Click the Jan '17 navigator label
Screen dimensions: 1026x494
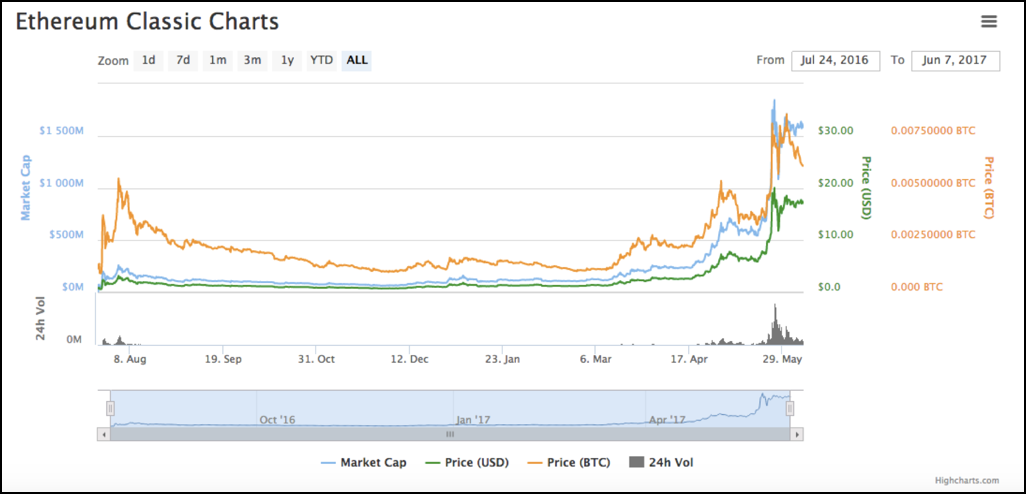[472, 419]
